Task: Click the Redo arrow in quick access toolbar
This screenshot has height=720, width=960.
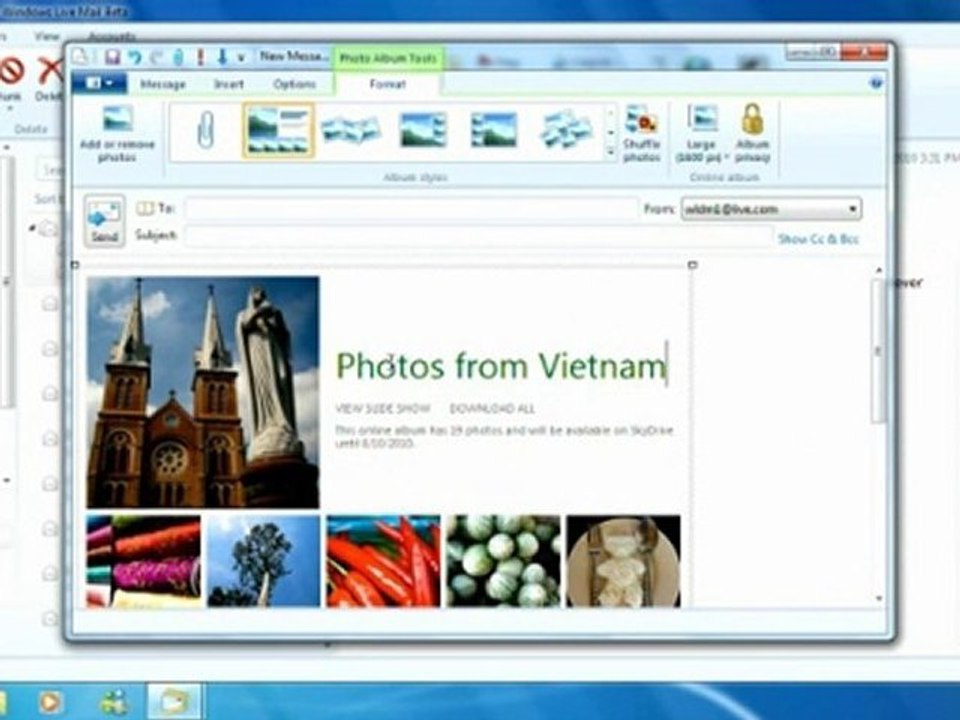Action: (x=156, y=57)
